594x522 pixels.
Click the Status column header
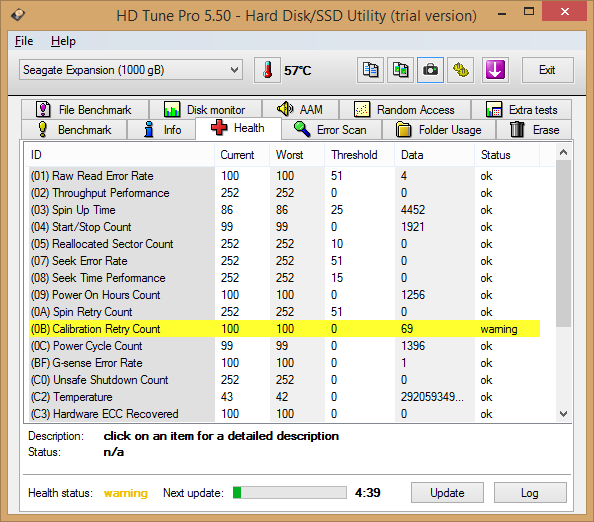tap(507, 155)
